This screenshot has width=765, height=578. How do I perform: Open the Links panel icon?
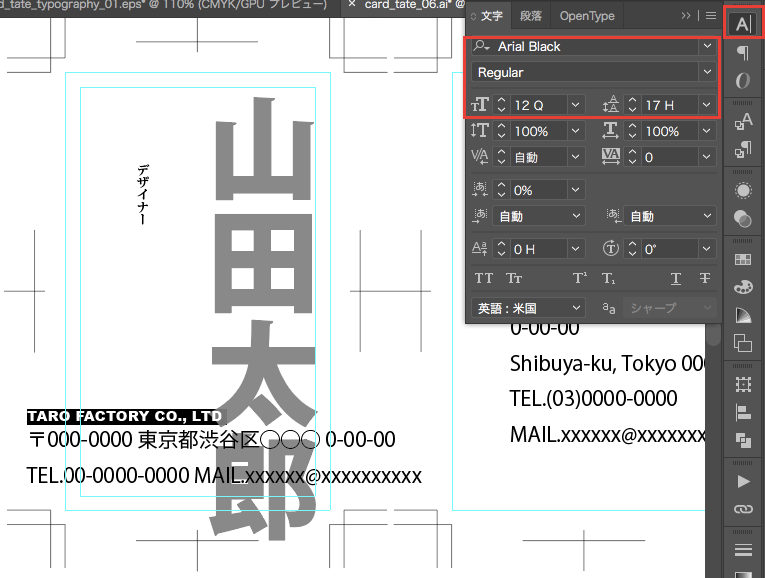pos(742,509)
